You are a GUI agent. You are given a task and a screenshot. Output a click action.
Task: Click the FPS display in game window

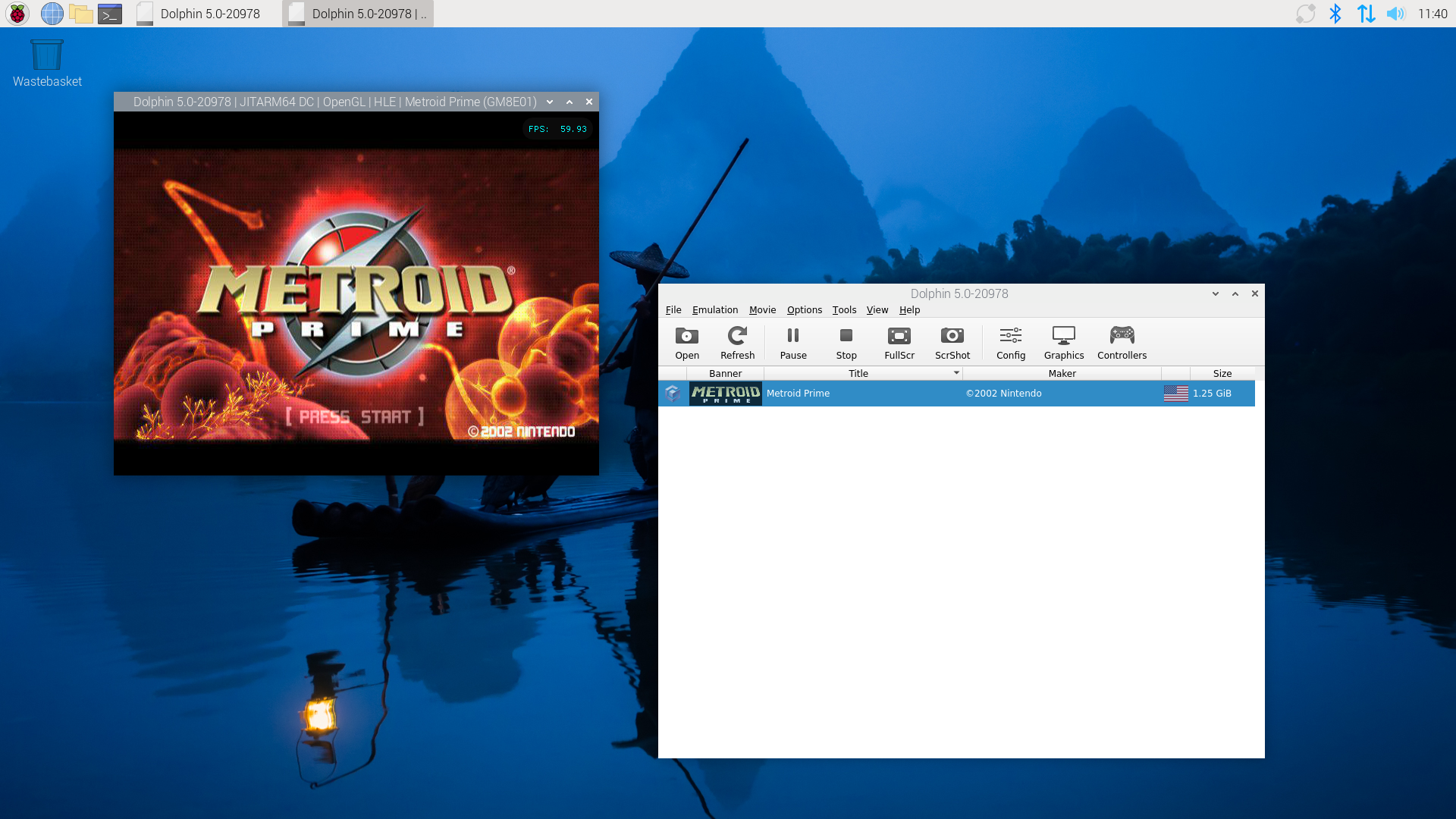(x=557, y=128)
